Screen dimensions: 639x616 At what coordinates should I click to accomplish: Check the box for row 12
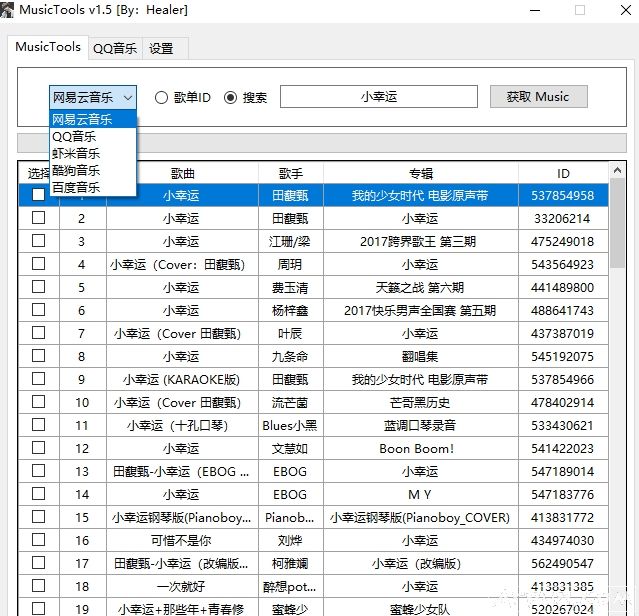tap(38, 448)
